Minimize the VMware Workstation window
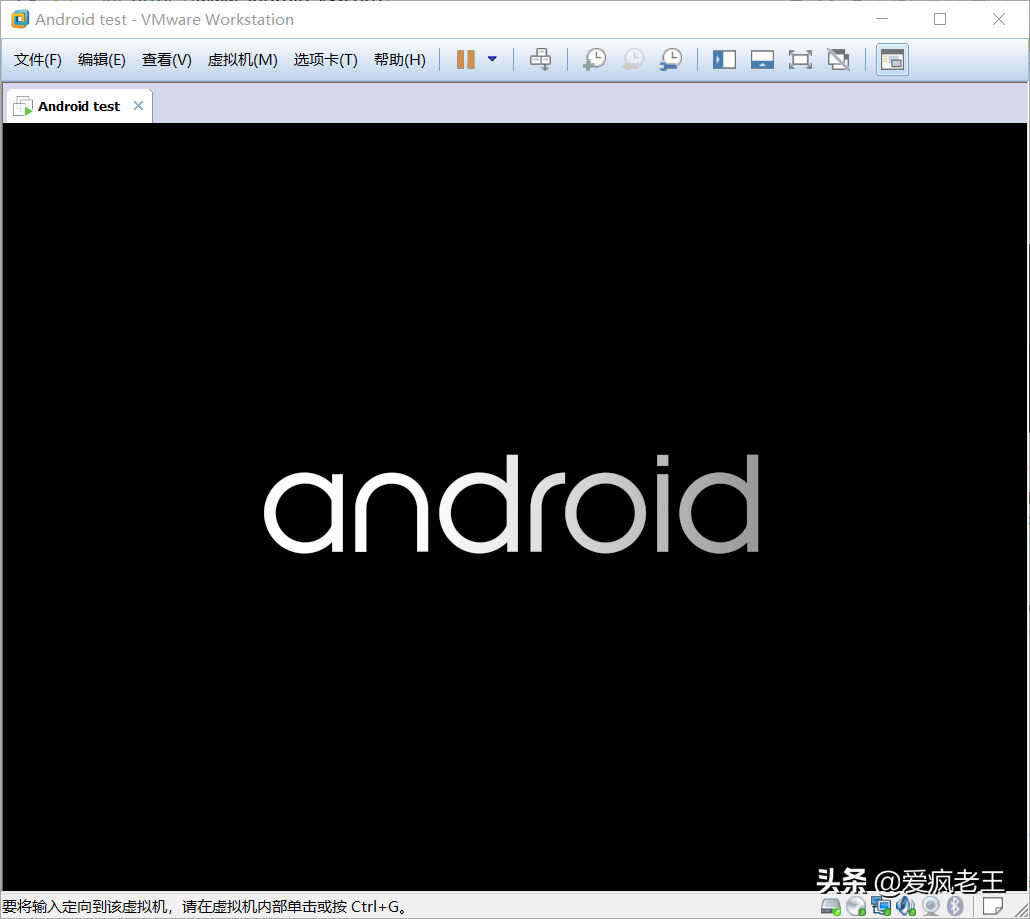1030x919 pixels. pyautogui.click(x=882, y=19)
